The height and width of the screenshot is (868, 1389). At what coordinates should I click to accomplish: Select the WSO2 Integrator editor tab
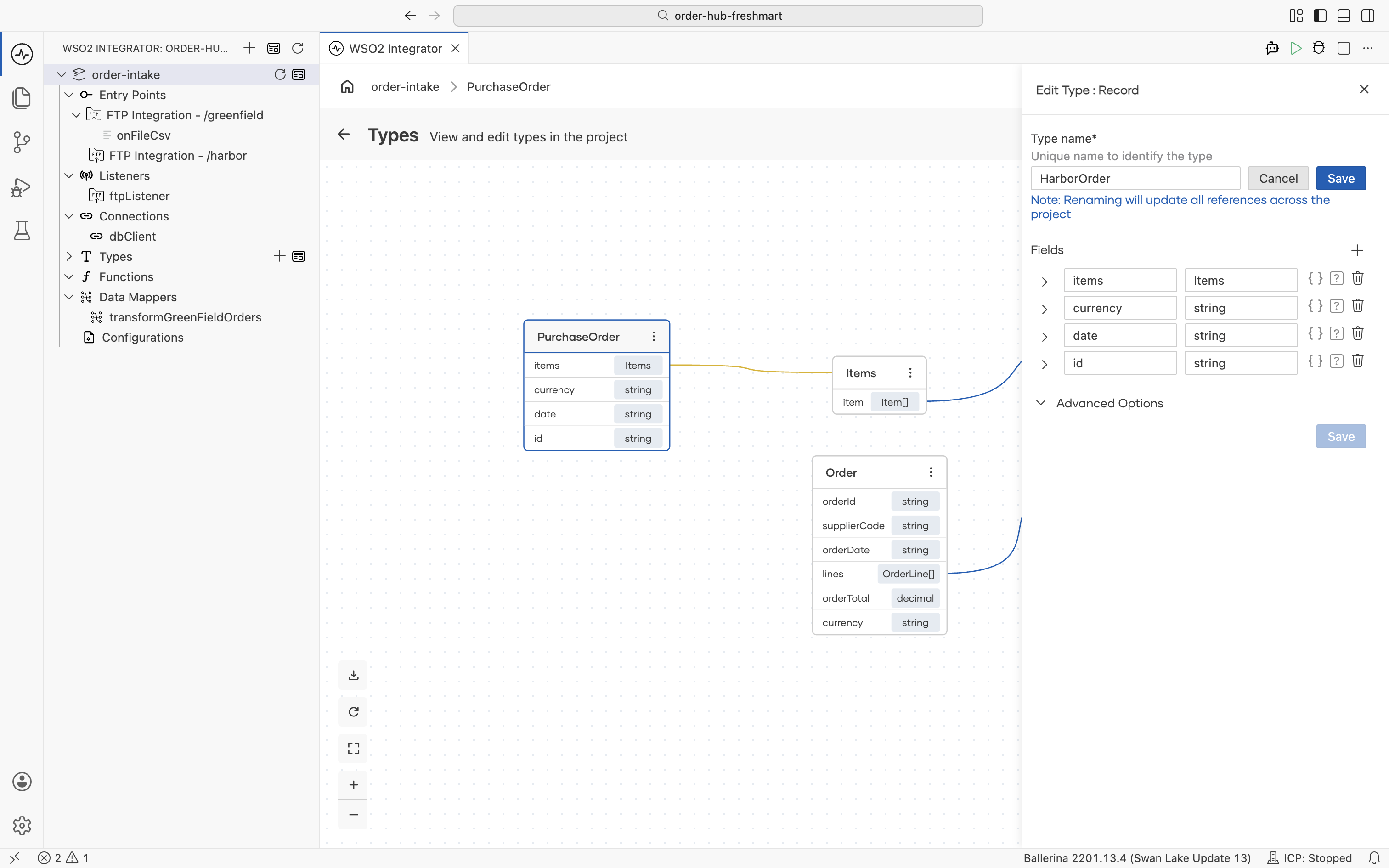(x=394, y=48)
